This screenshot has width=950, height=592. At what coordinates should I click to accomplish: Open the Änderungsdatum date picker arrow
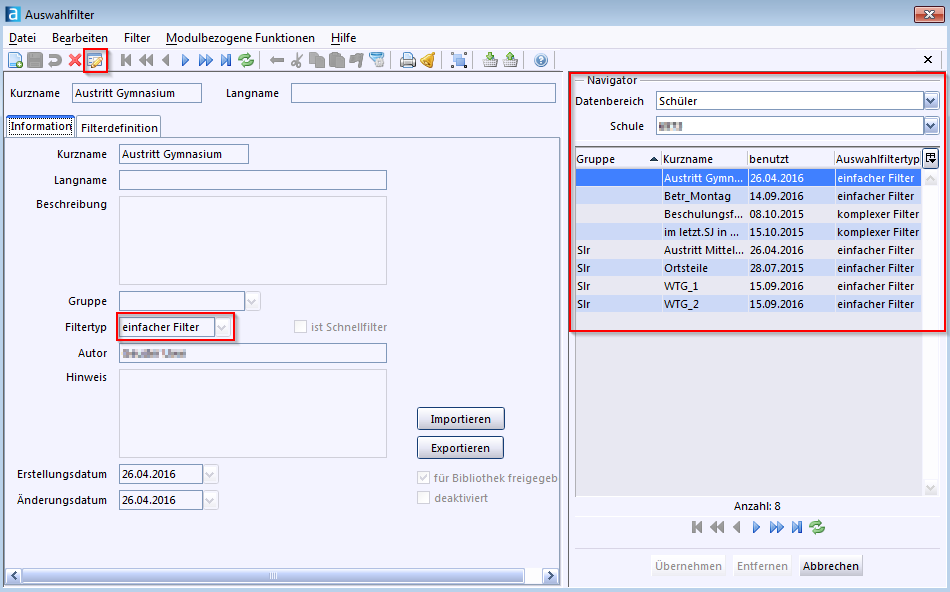pos(210,501)
